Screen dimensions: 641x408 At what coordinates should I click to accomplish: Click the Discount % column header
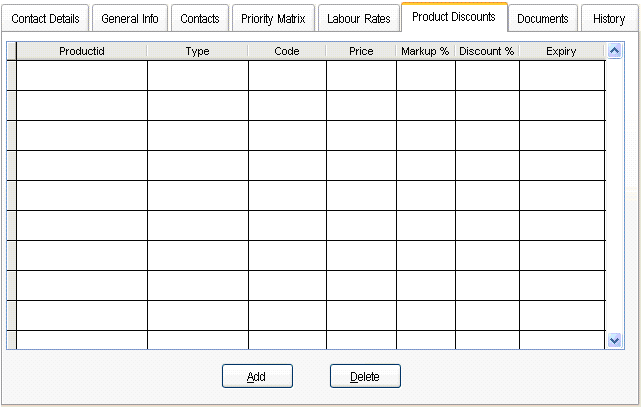(487, 51)
